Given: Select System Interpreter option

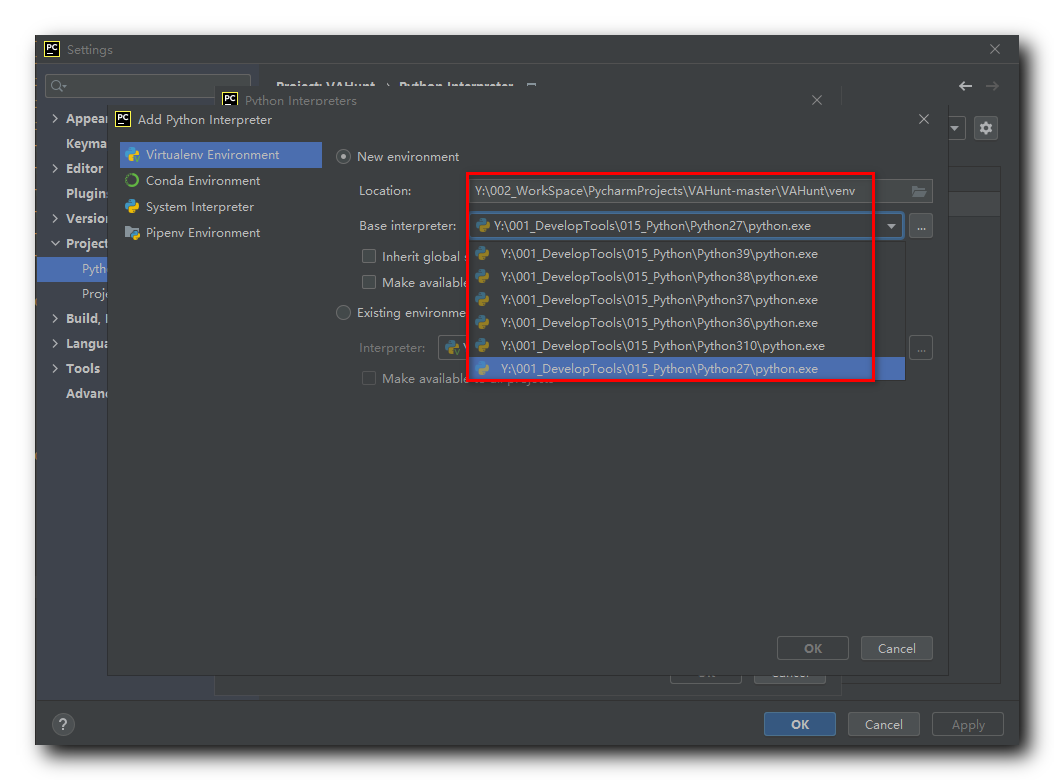Looking at the screenshot, I should coord(200,207).
